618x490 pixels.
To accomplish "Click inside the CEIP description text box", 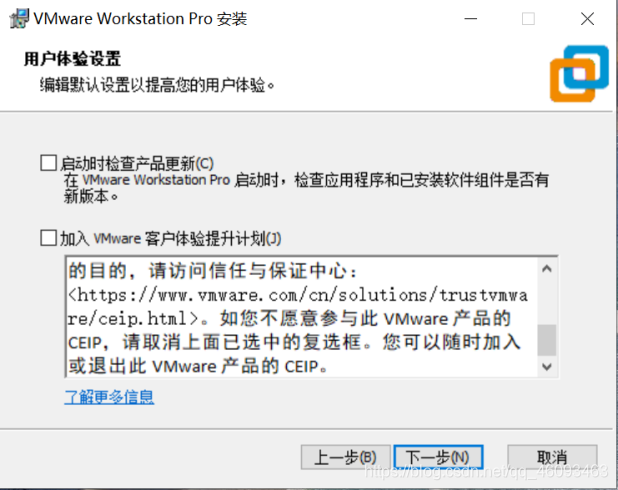I will [302, 317].
